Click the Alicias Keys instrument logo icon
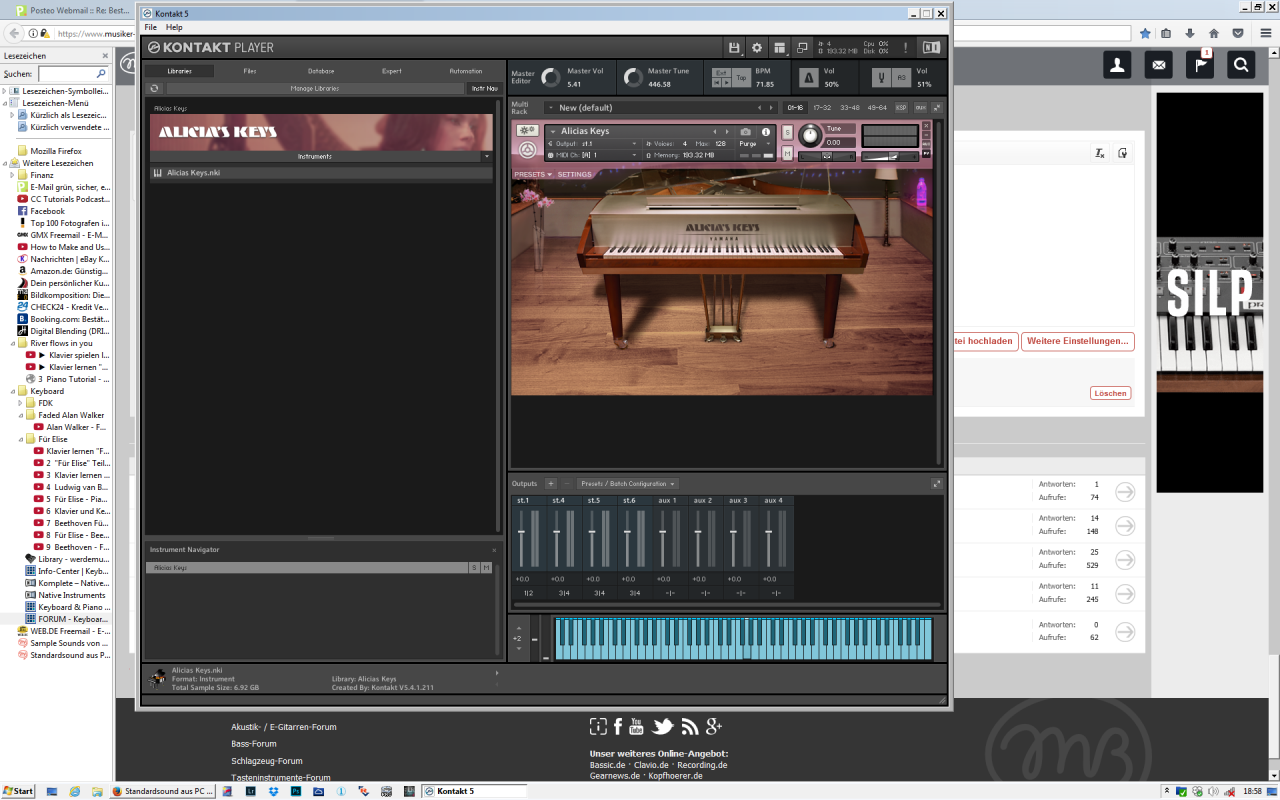The width and height of the screenshot is (1280, 800). point(527,150)
